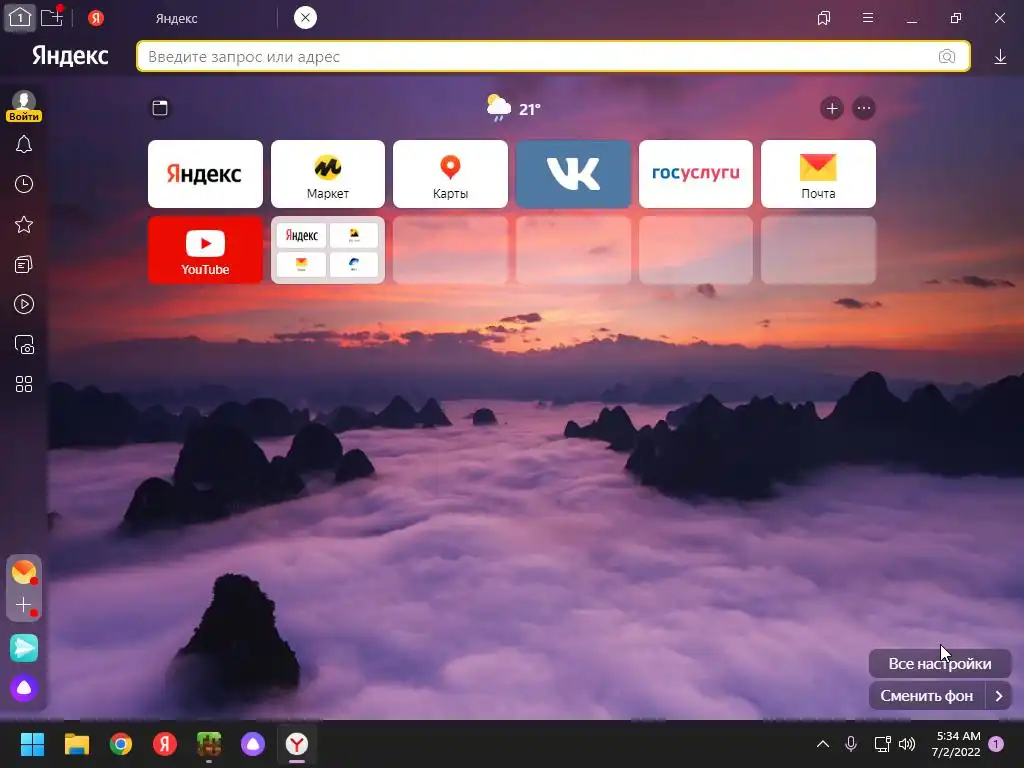1024x768 pixels.
Task: Open the services grid icon in sidebar
Action: pos(24,384)
